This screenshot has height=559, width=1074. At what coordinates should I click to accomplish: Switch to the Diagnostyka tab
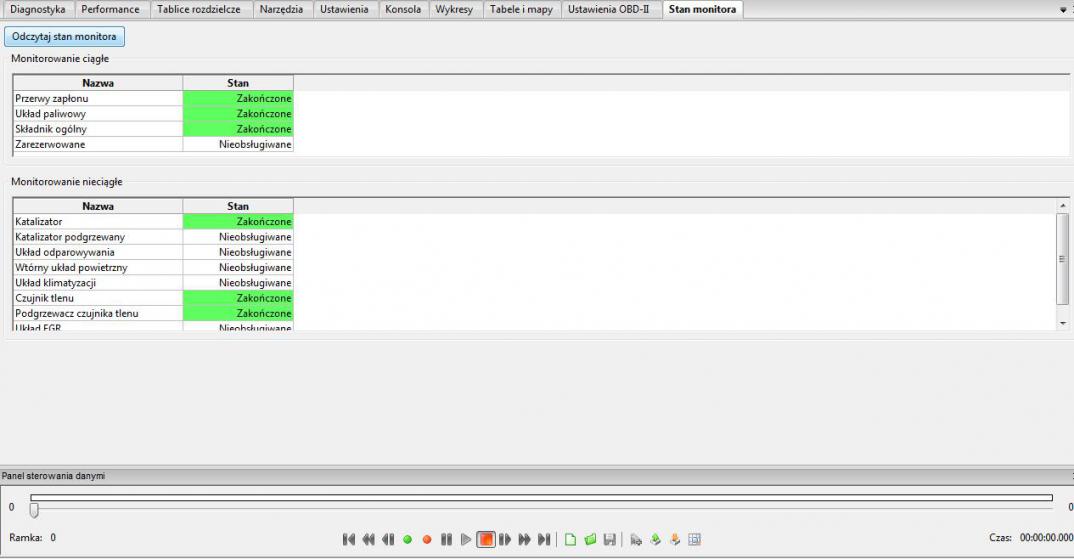point(38,10)
